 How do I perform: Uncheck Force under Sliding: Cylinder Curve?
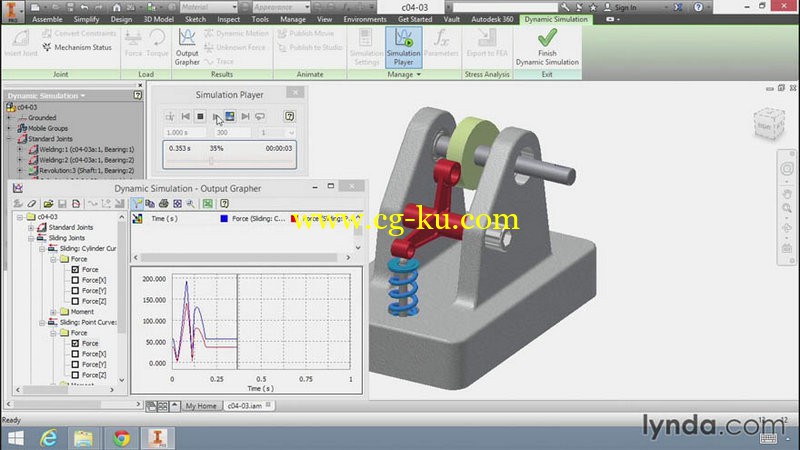[x=75, y=269]
